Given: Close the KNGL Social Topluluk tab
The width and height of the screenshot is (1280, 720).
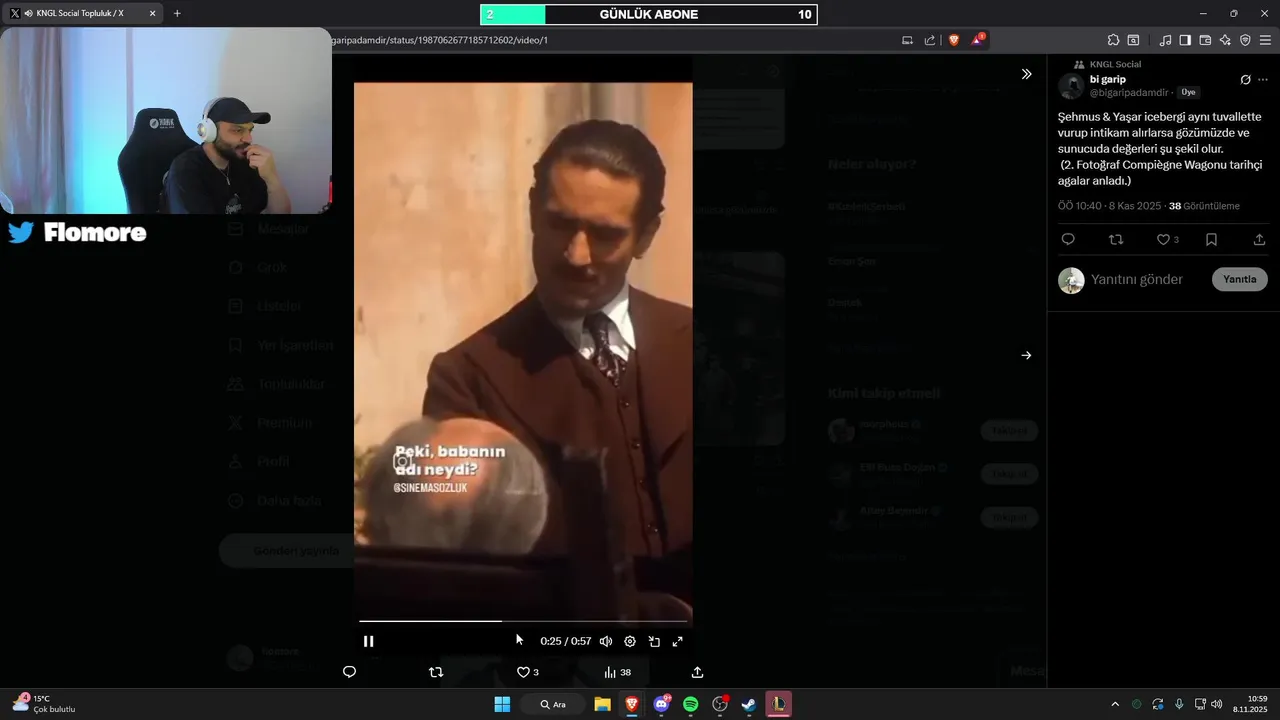Looking at the screenshot, I should pyautogui.click(x=152, y=13).
